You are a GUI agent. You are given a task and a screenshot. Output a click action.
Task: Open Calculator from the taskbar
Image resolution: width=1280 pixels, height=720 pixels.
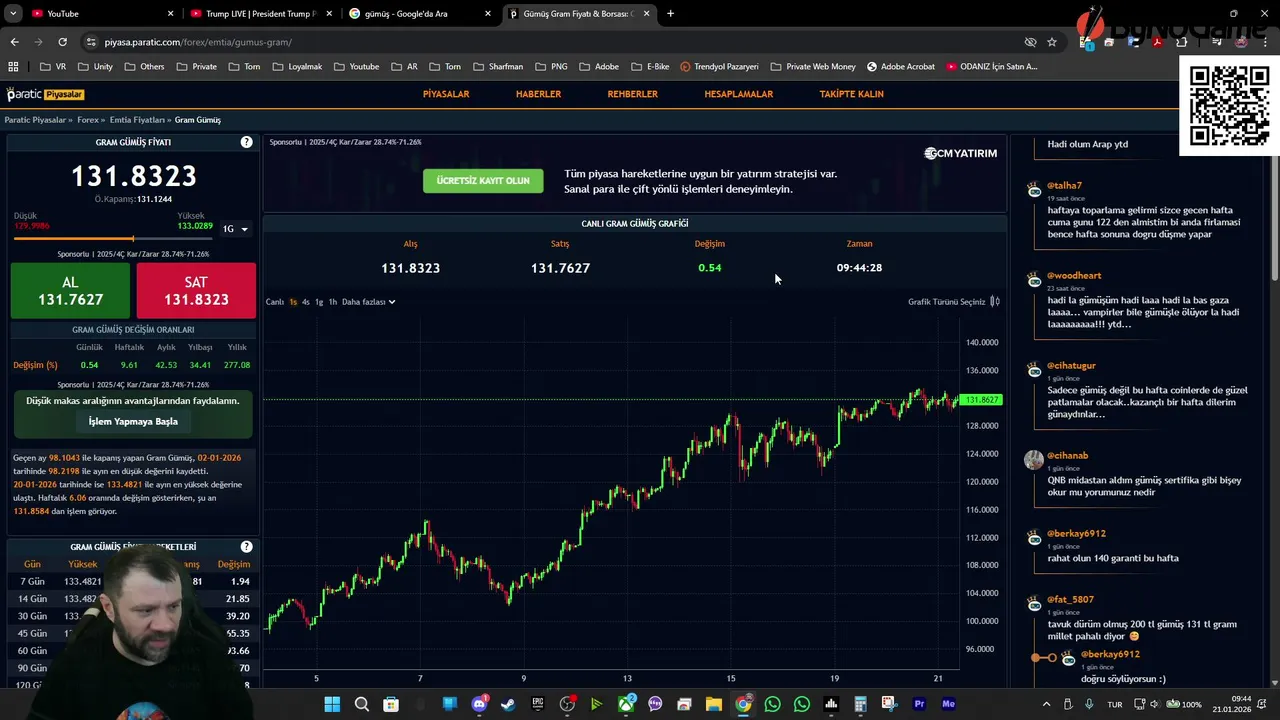point(860,704)
